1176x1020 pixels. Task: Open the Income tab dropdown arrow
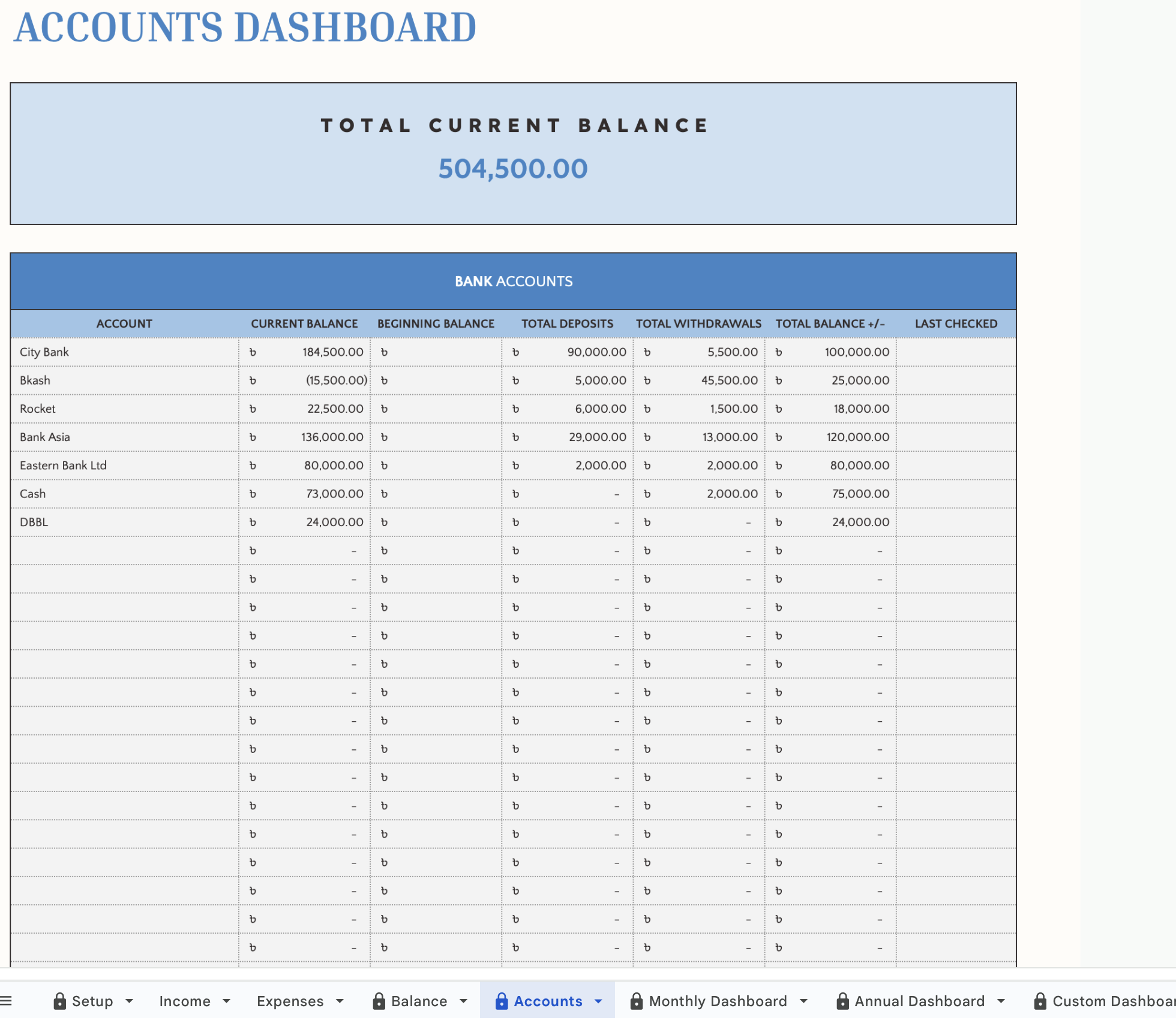pyautogui.click(x=226, y=1001)
